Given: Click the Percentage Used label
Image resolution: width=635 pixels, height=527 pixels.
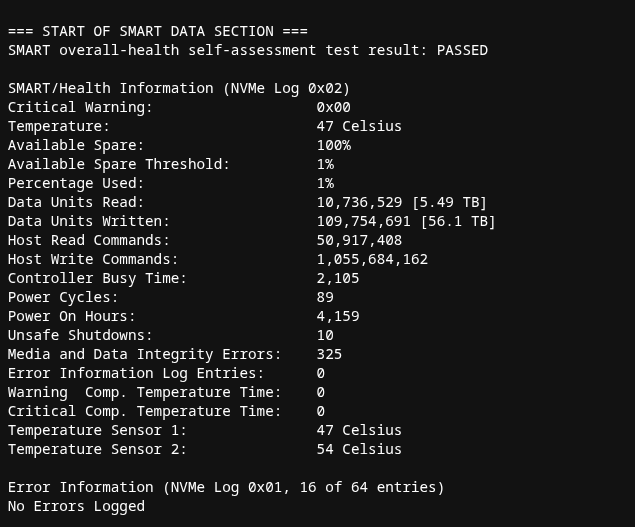Looking at the screenshot, I should (76, 183).
